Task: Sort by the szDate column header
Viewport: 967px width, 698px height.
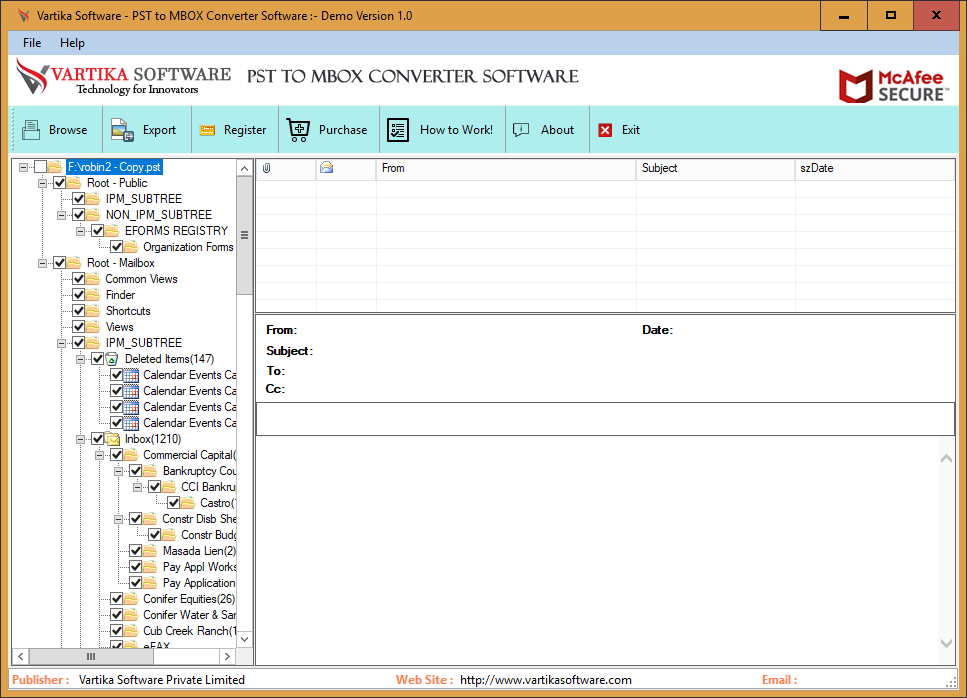Action: coord(874,168)
